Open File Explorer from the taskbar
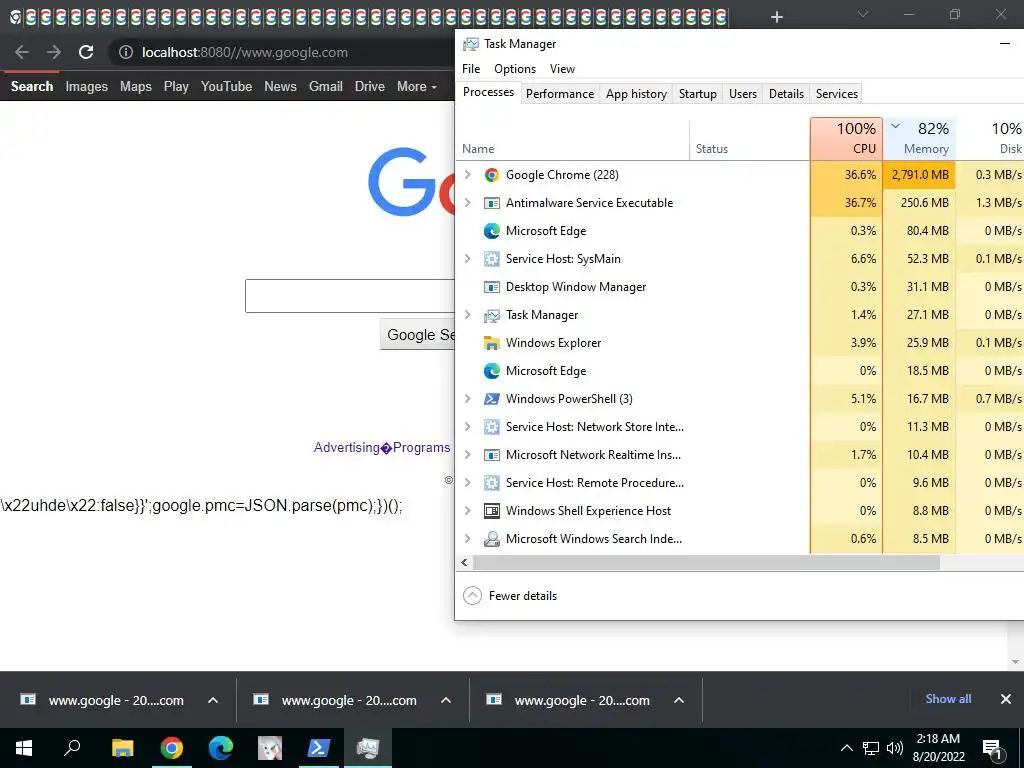 point(122,748)
